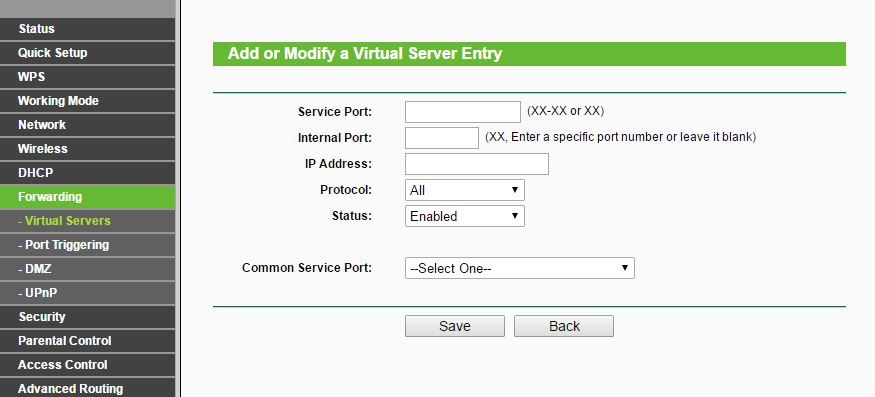Open Quick Setup in the sidebar
This screenshot has width=875, height=397.
(x=88, y=52)
